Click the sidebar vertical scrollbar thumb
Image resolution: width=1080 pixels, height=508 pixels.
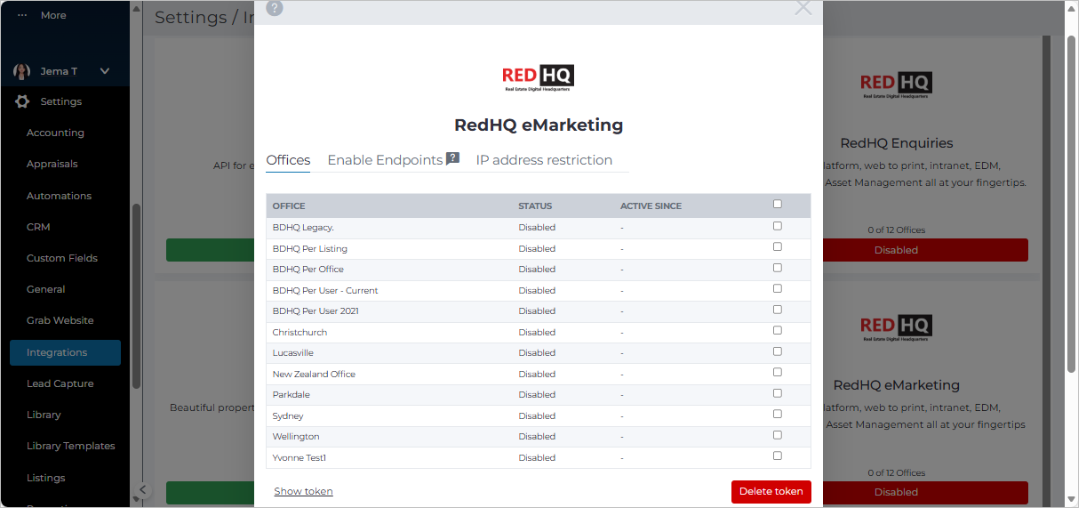click(136, 296)
